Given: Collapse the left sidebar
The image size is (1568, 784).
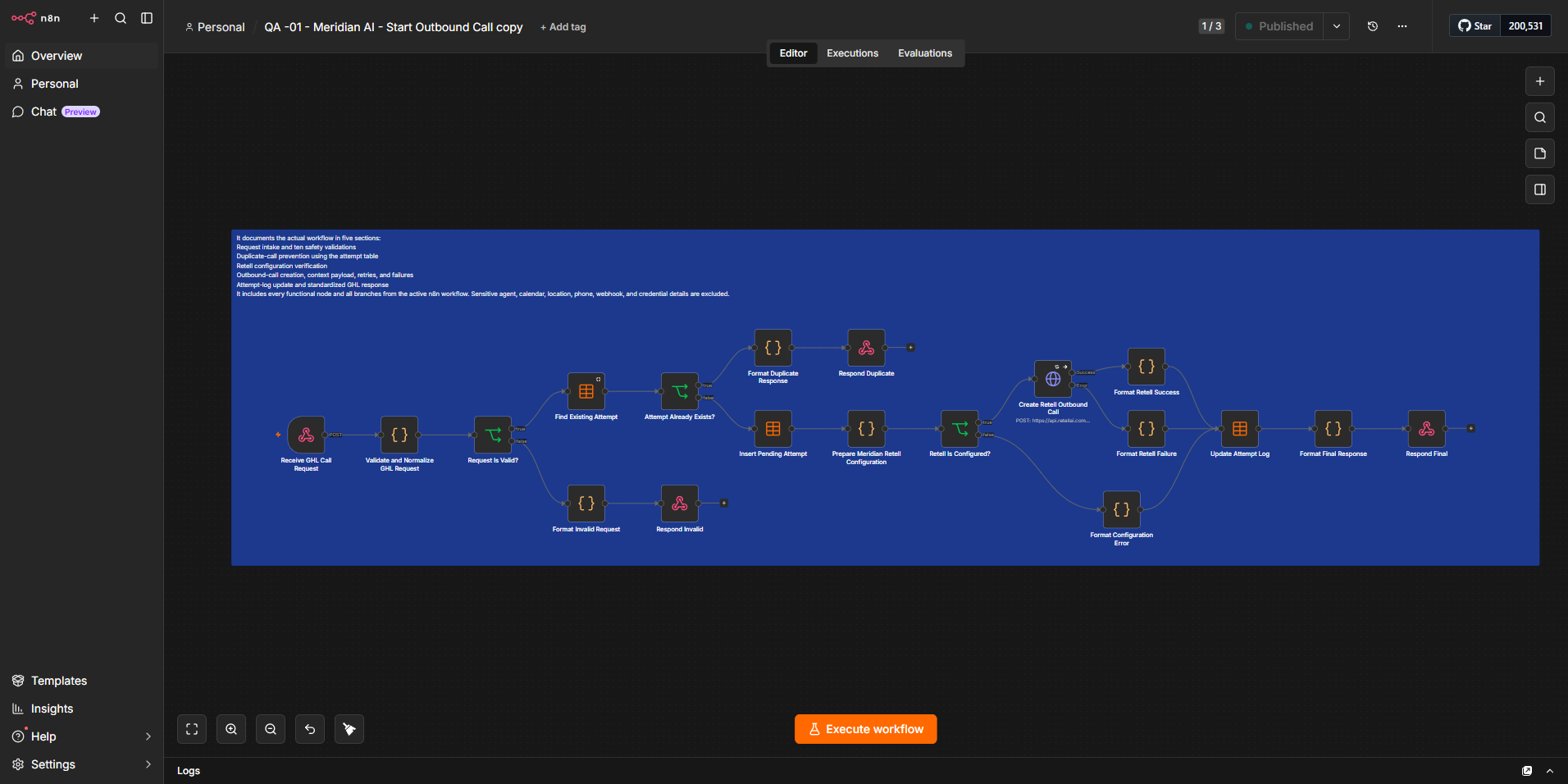Looking at the screenshot, I should click(147, 18).
